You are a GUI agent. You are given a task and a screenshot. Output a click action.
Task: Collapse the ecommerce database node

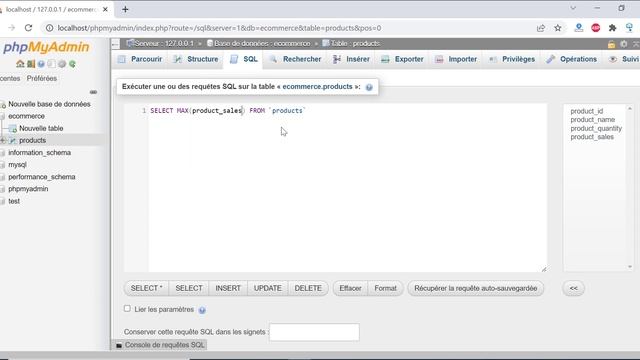coord(2,117)
